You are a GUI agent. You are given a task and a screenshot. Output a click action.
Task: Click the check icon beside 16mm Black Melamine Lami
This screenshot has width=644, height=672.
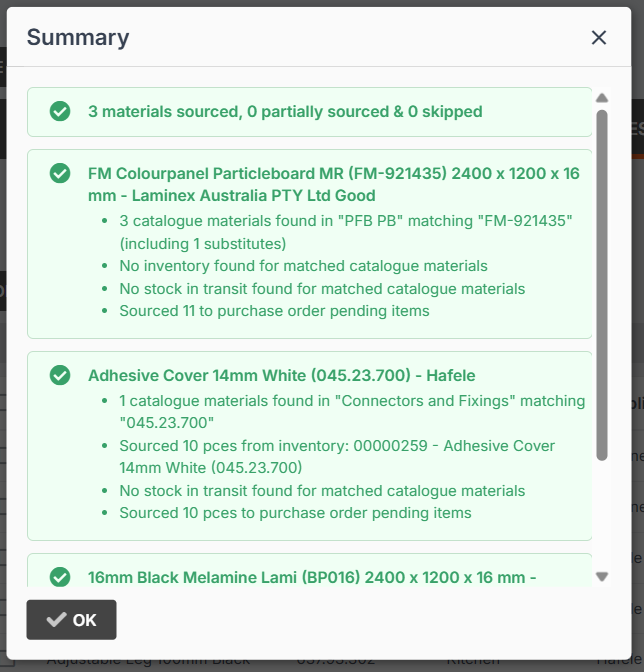(x=60, y=576)
